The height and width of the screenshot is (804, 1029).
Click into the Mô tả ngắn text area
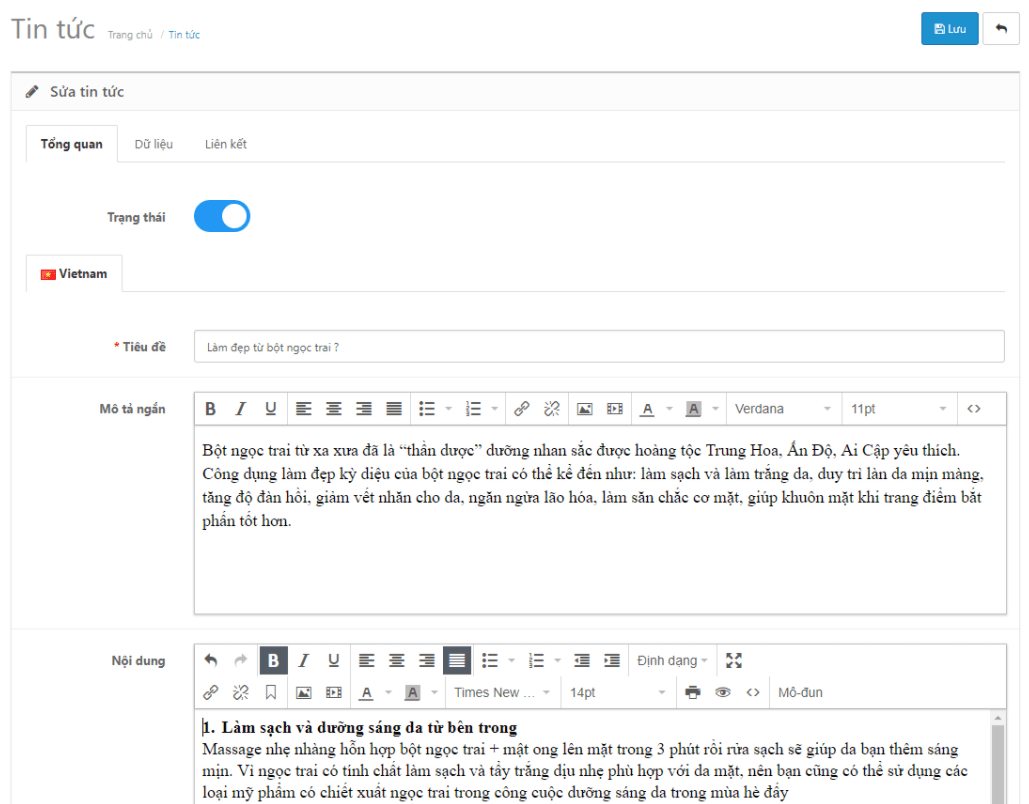600,520
